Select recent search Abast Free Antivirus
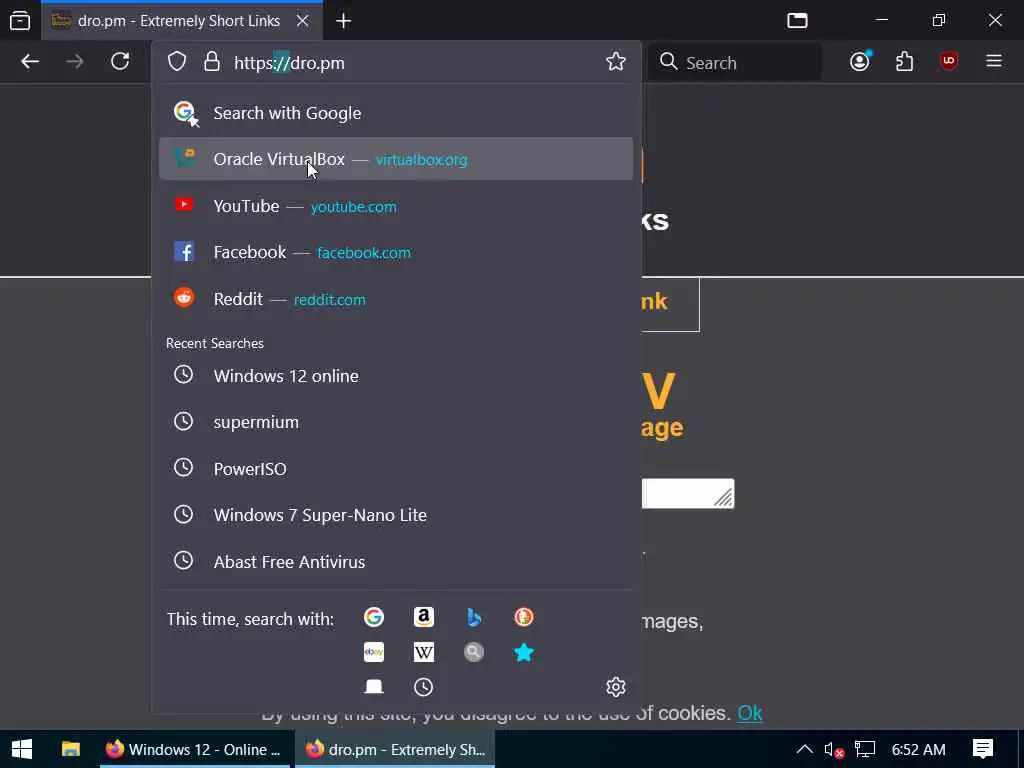The image size is (1024, 768). (396, 562)
